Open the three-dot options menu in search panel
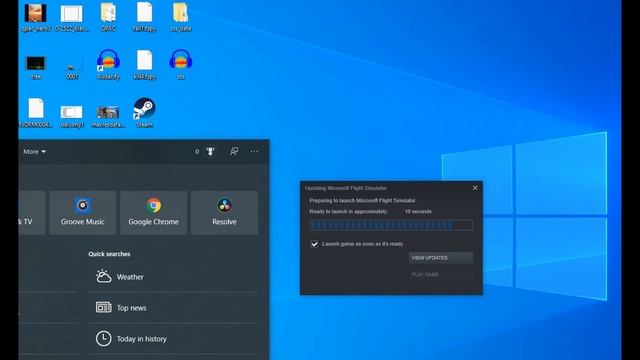The height and width of the screenshot is (360, 640). pyautogui.click(x=254, y=151)
